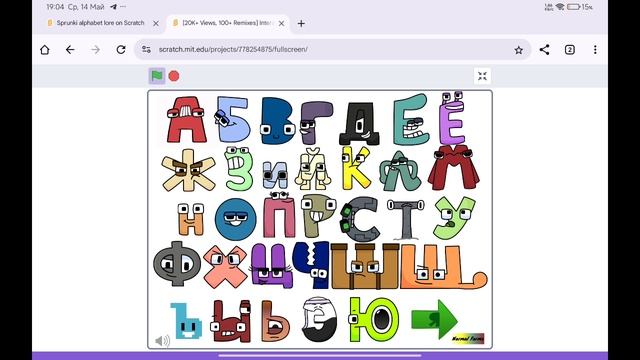This screenshot has width=640, height=360.
Task: Open site settings icon in address bar
Action: (146, 49)
